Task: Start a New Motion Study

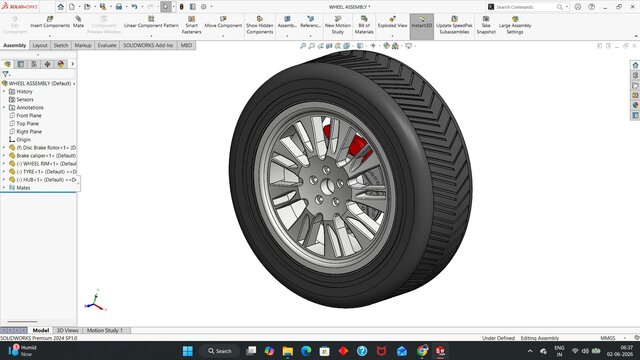Action: 338,25
